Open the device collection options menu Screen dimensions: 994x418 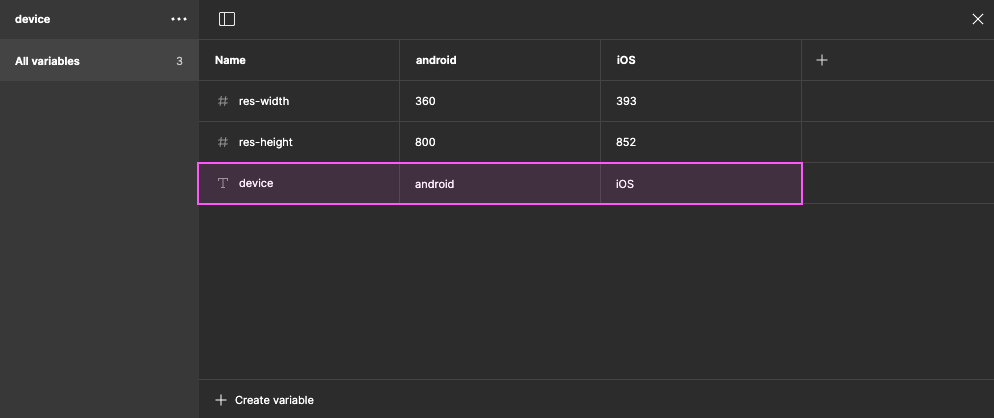coord(179,19)
